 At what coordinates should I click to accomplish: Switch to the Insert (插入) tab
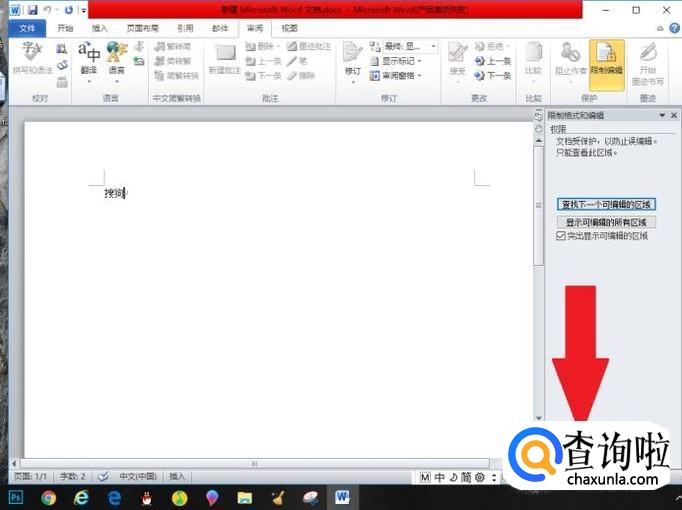(100, 28)
